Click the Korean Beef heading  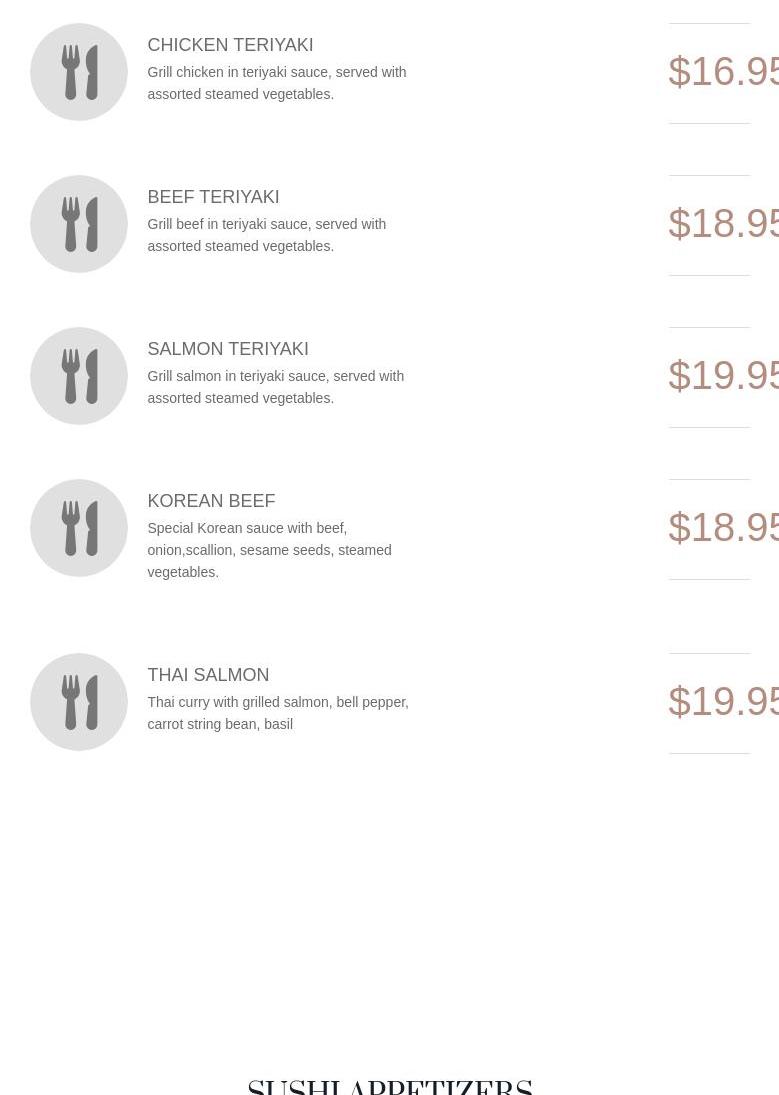click(x=211, y=501)
